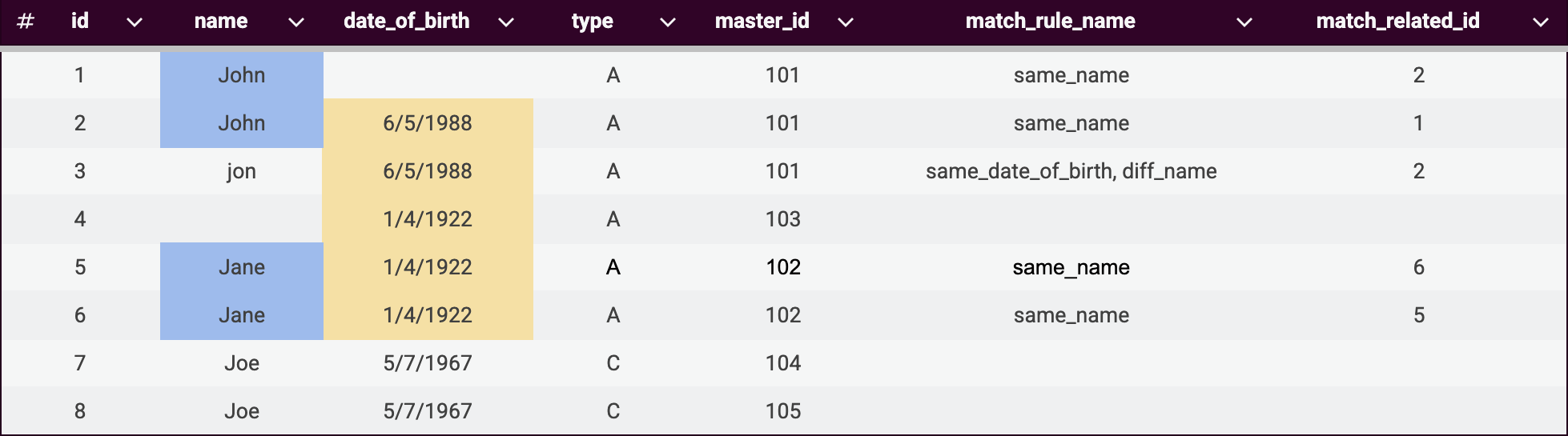This screenshot has width=1568, height=436.
Task: Click the 5/7/1967 cell in row 8
Action: (x=428, y=411)
